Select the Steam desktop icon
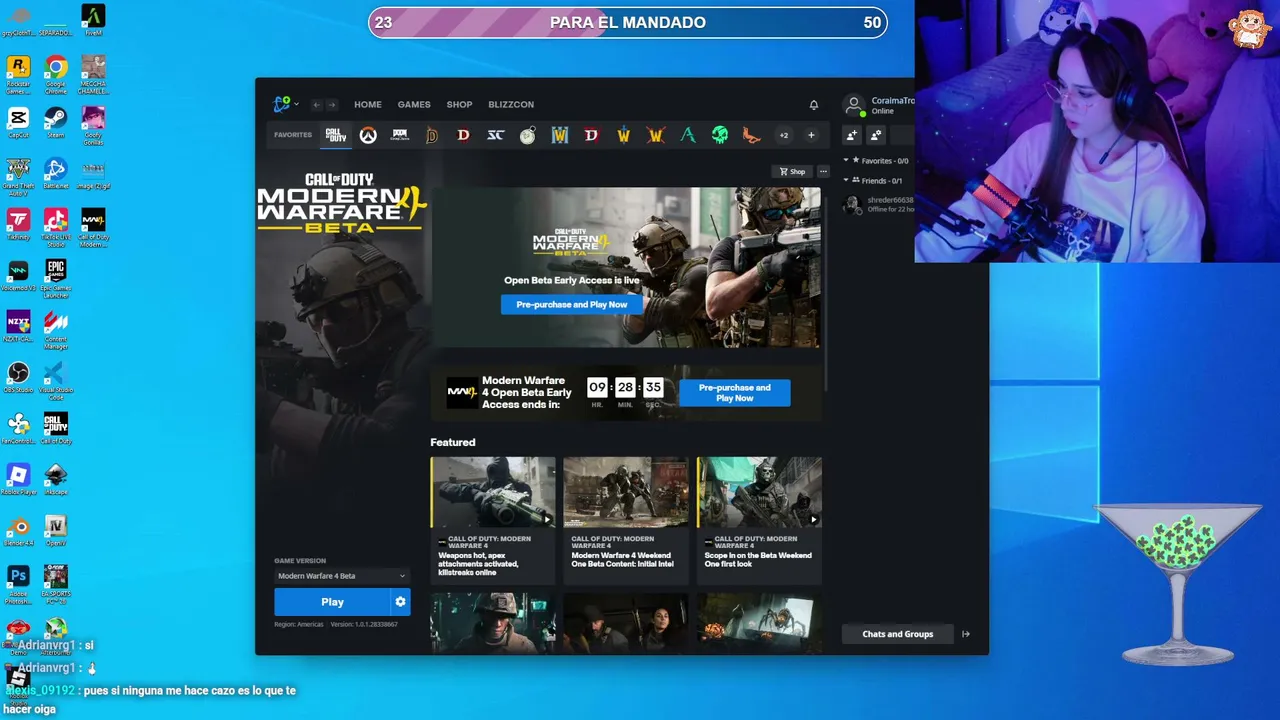Screen dimensions: 1280x720 [56, 124]
